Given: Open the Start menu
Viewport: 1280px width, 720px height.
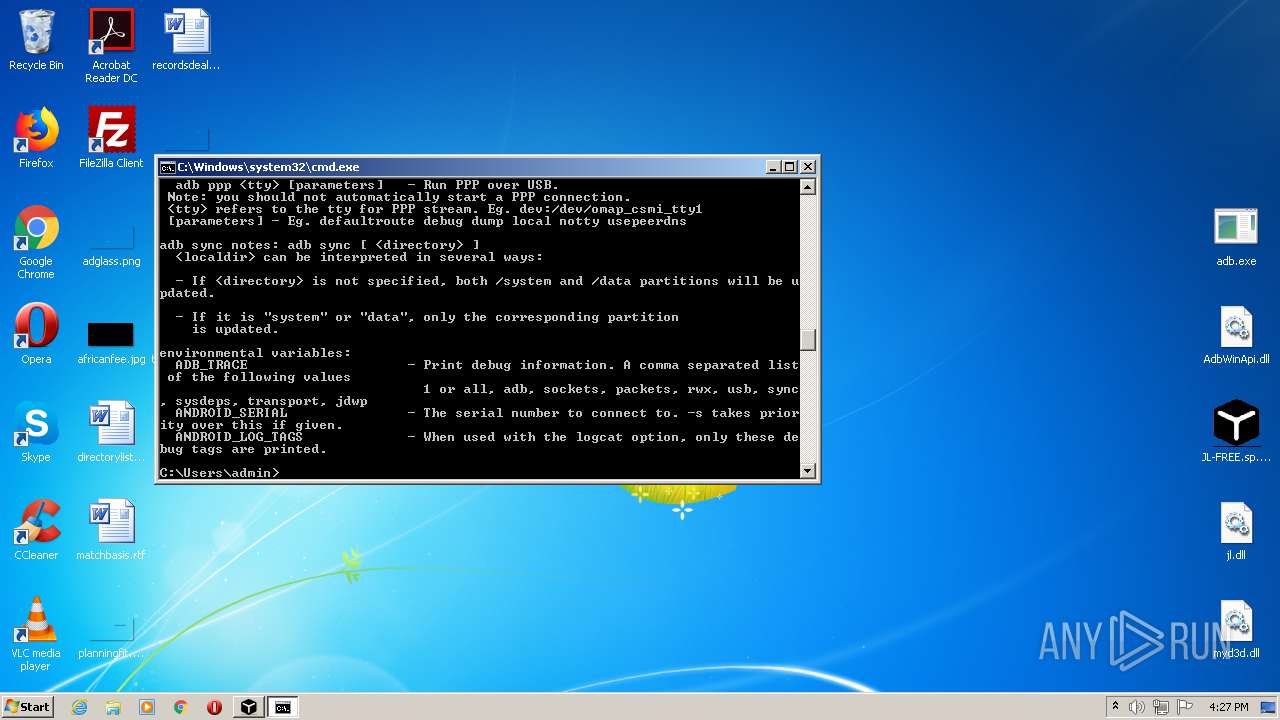Looking at the screenshot, I should tap(28, 707).
